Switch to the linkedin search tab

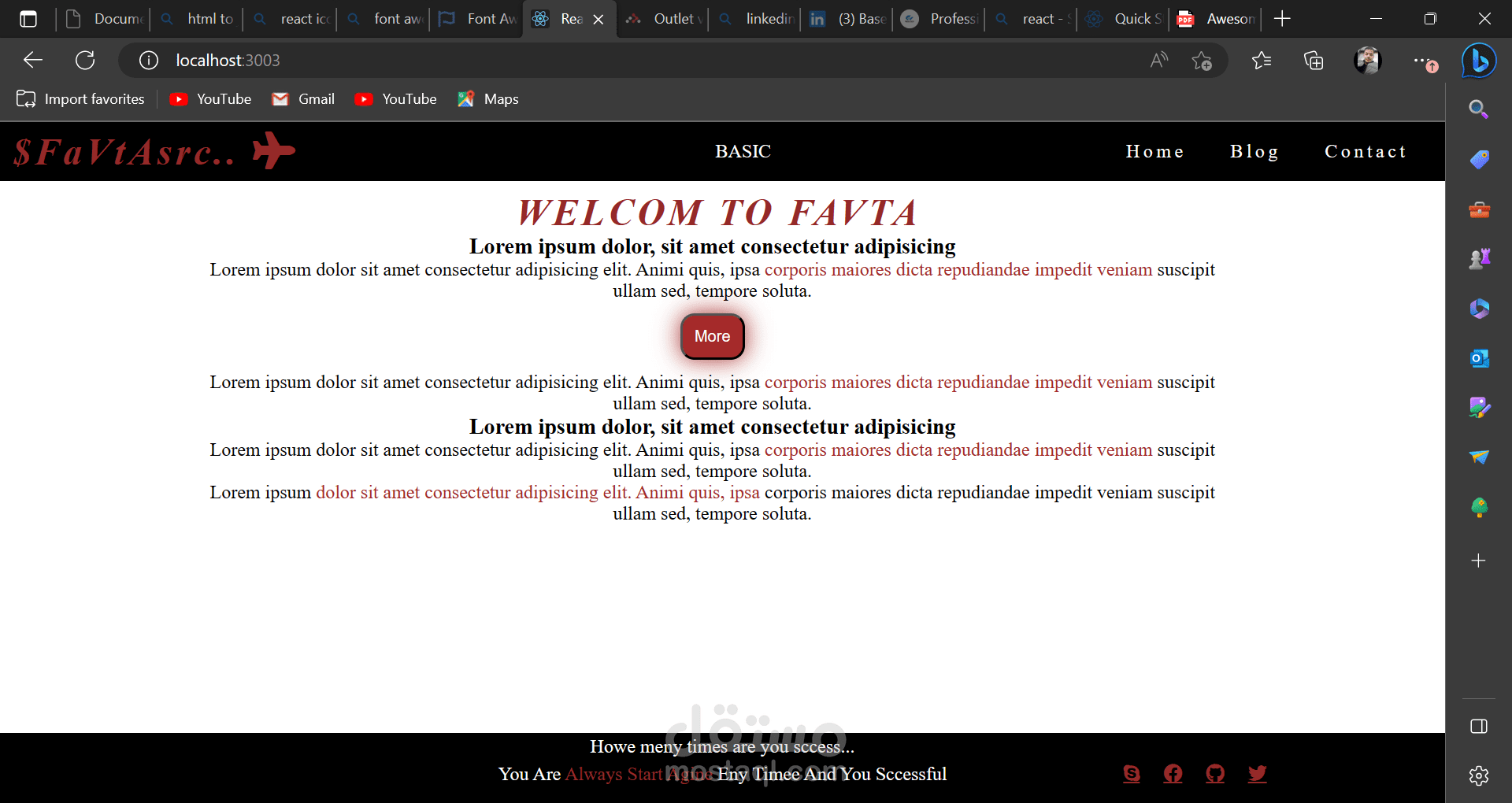point(757,19)
